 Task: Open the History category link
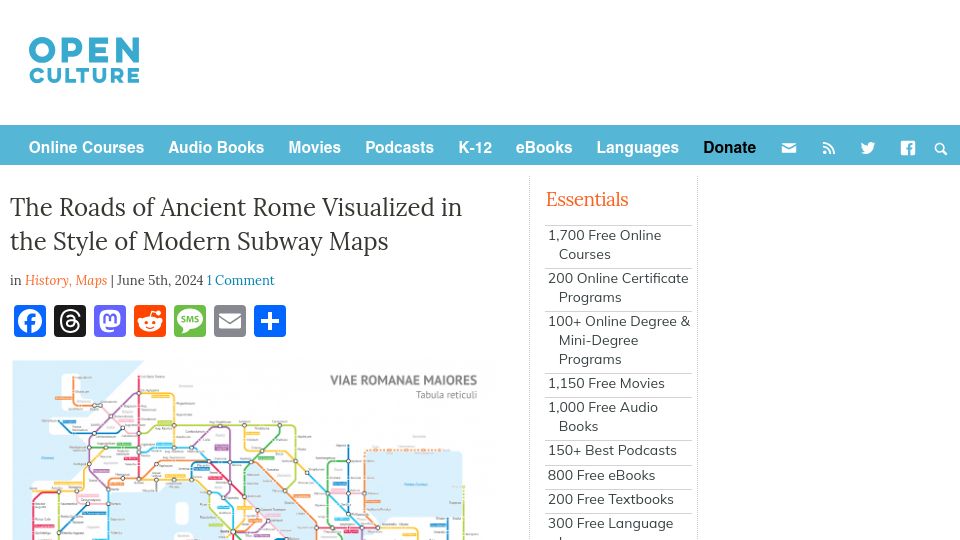pyautogui.click(x=48, y=280)
